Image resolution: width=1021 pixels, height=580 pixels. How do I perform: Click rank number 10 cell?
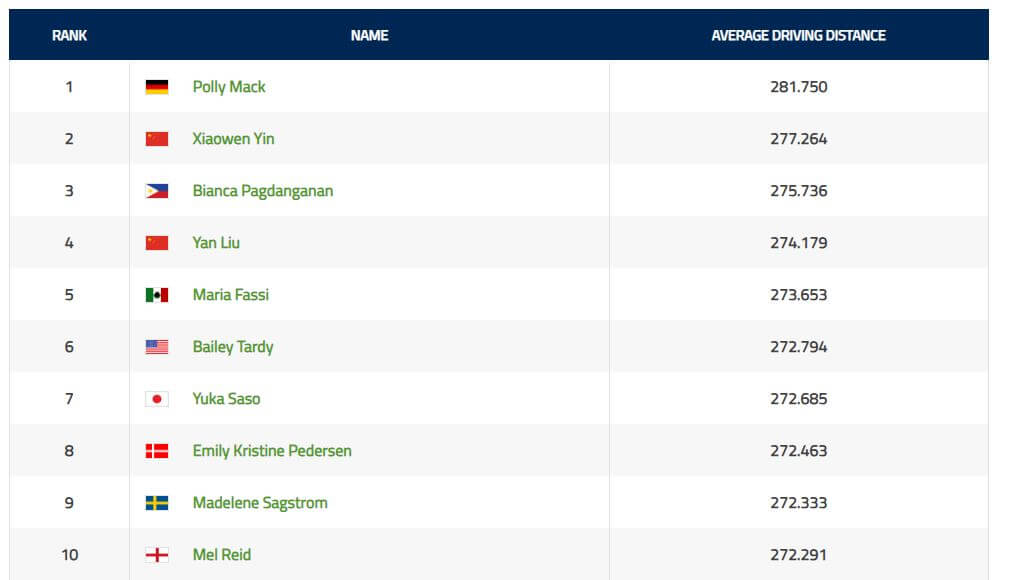69,555
